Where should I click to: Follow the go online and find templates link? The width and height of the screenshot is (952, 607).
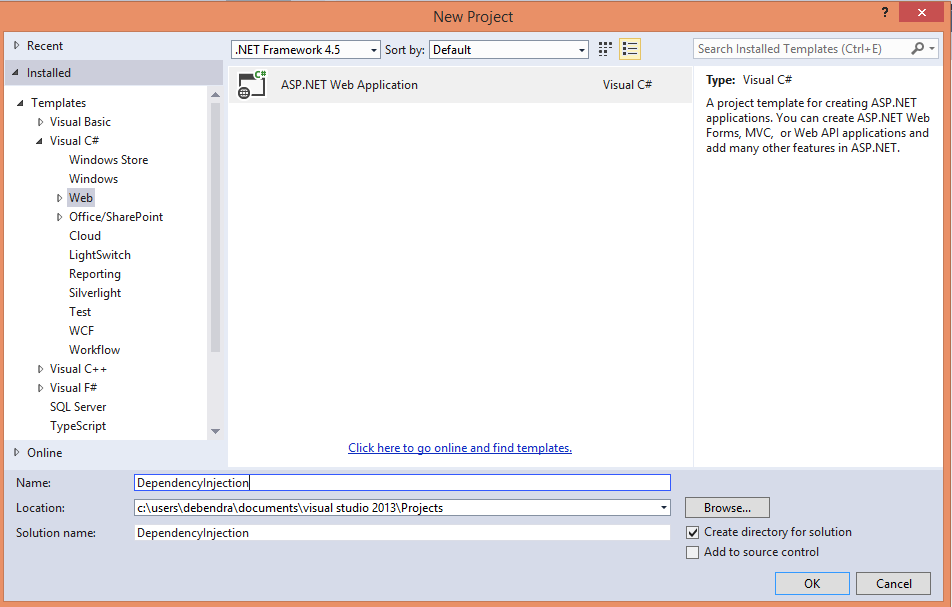click(460, 448)
